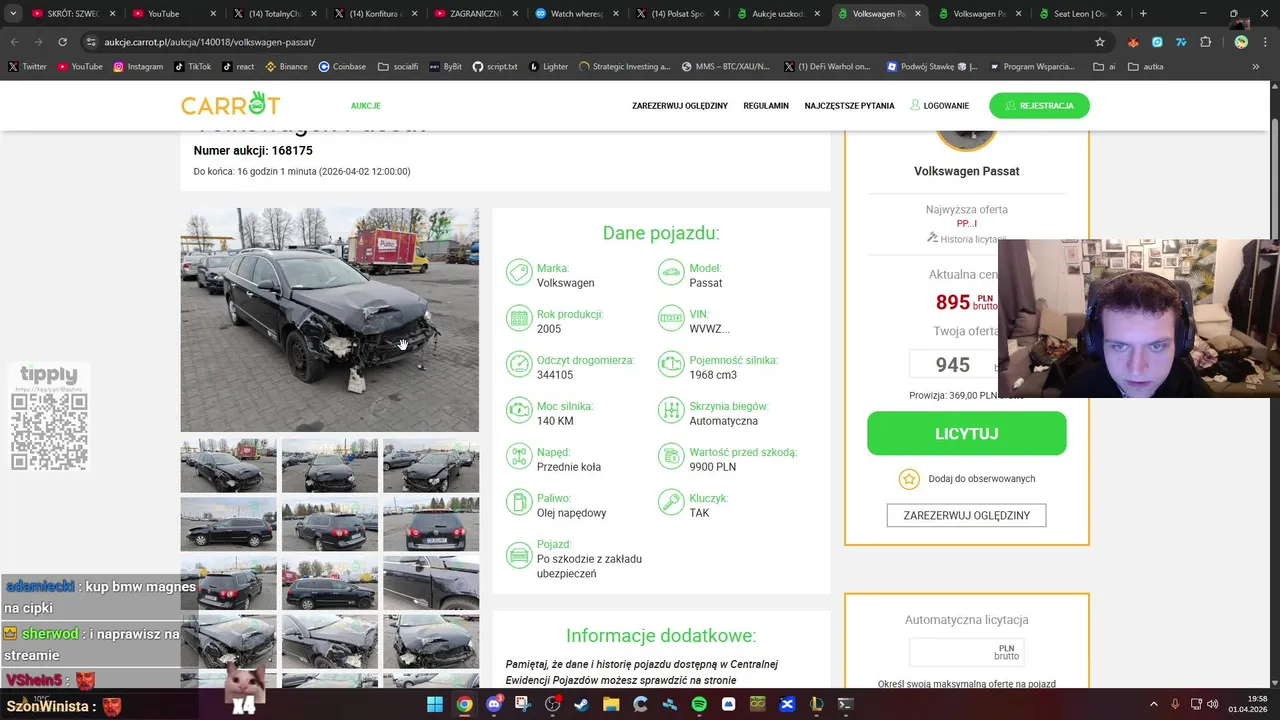Reload the page with browser refresh icon
Viewport: 1280px width, 720px height.
pyautogui.click(x=62, y=42)
